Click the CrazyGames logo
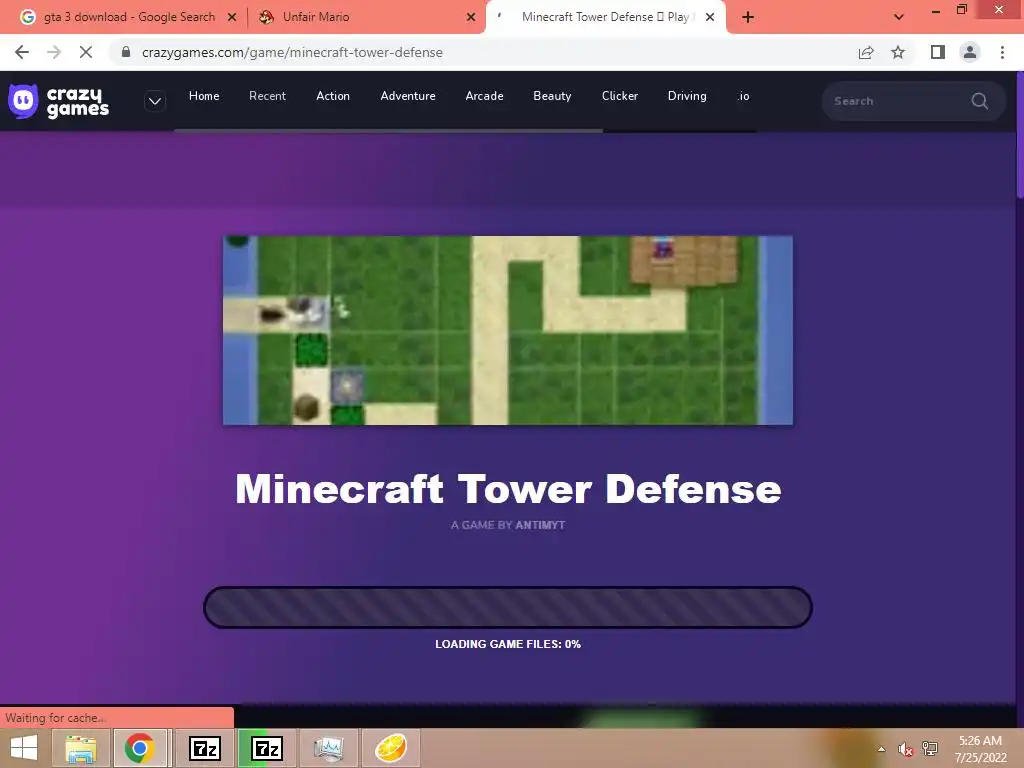 pyautogui.click(x=59, y=101)
